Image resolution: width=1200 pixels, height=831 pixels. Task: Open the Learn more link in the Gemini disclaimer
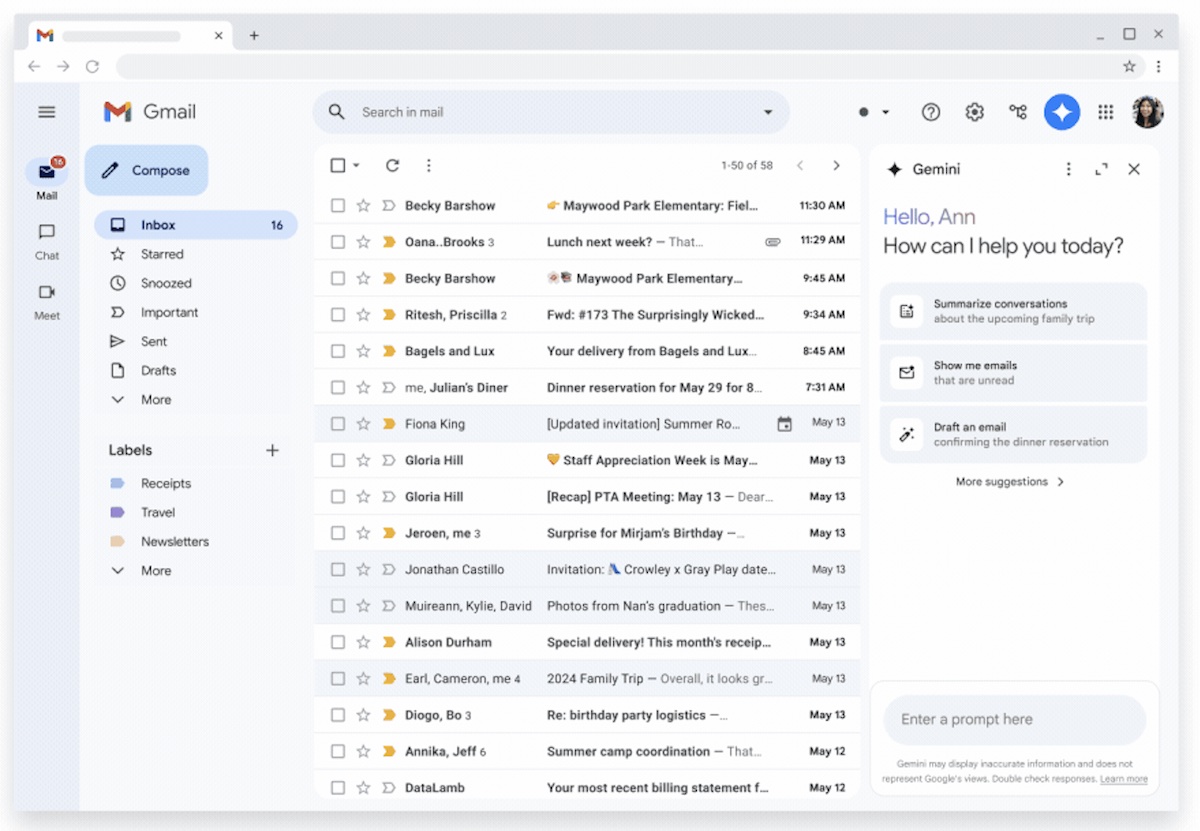[1124, 779]
